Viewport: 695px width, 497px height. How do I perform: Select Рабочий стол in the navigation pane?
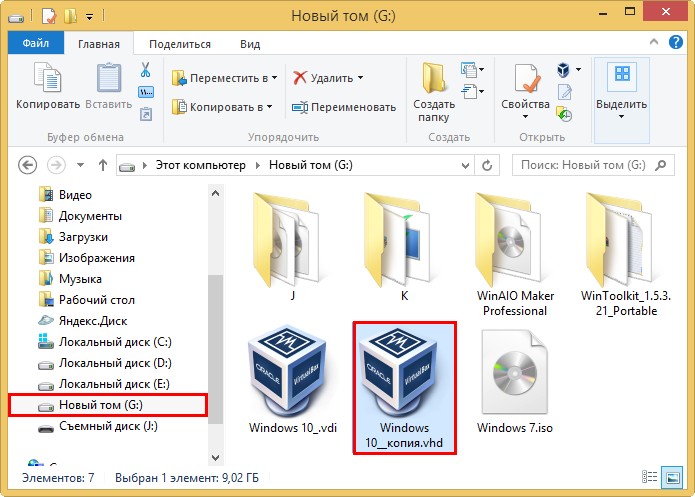point(86,300)
